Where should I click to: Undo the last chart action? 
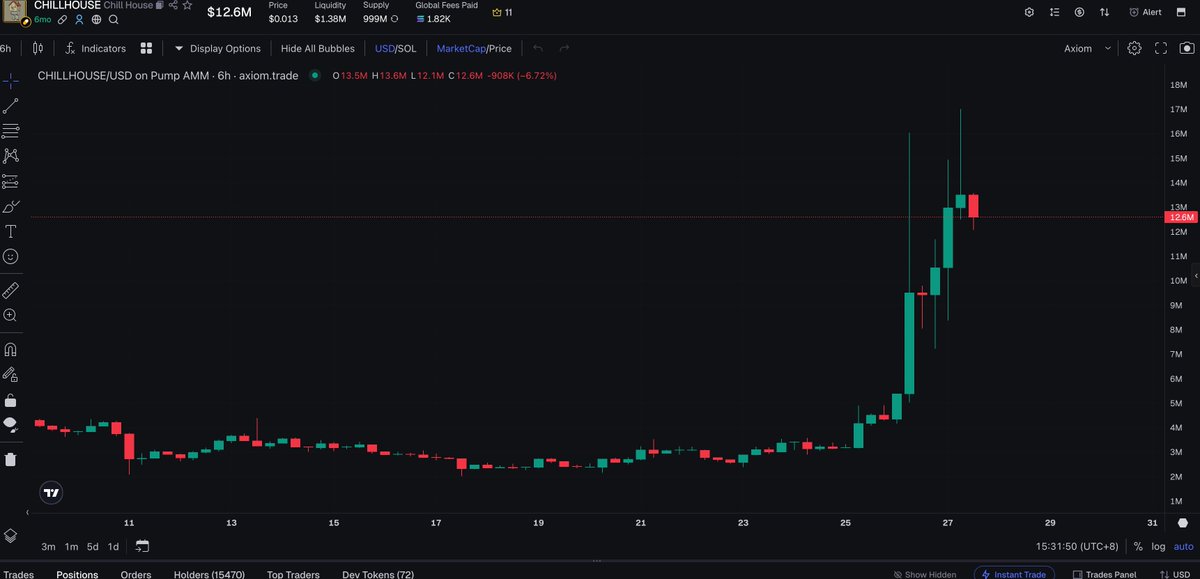(539, 48)
